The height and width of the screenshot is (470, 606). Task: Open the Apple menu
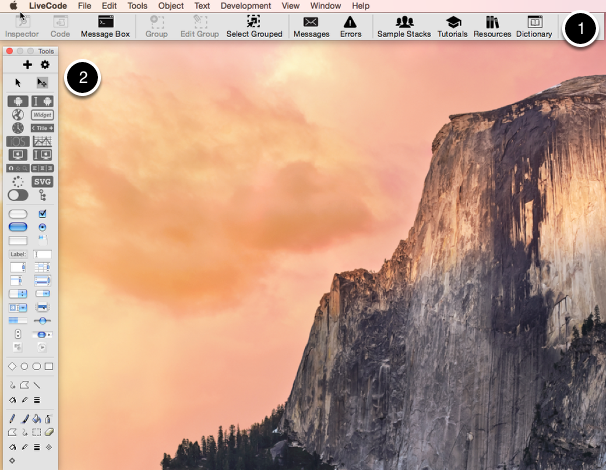[x=14, y=5]
